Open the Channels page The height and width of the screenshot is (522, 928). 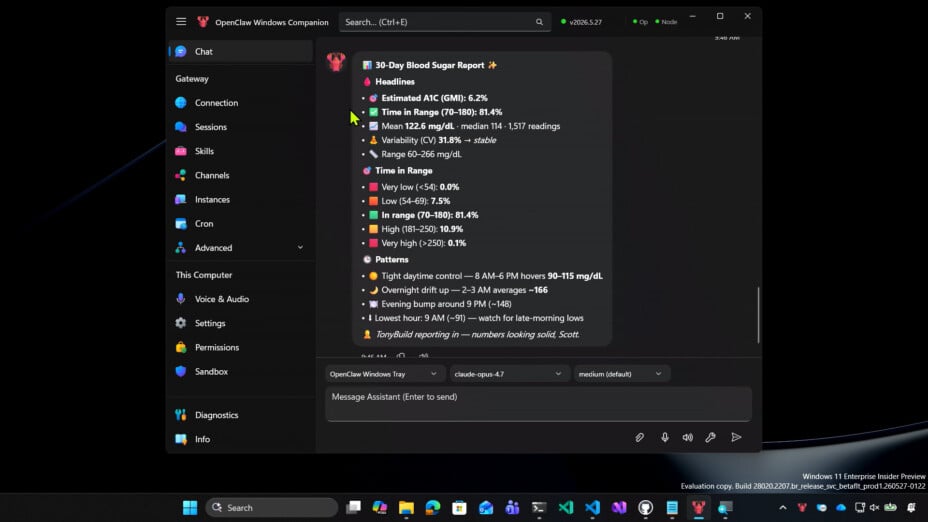click(241, 176)
